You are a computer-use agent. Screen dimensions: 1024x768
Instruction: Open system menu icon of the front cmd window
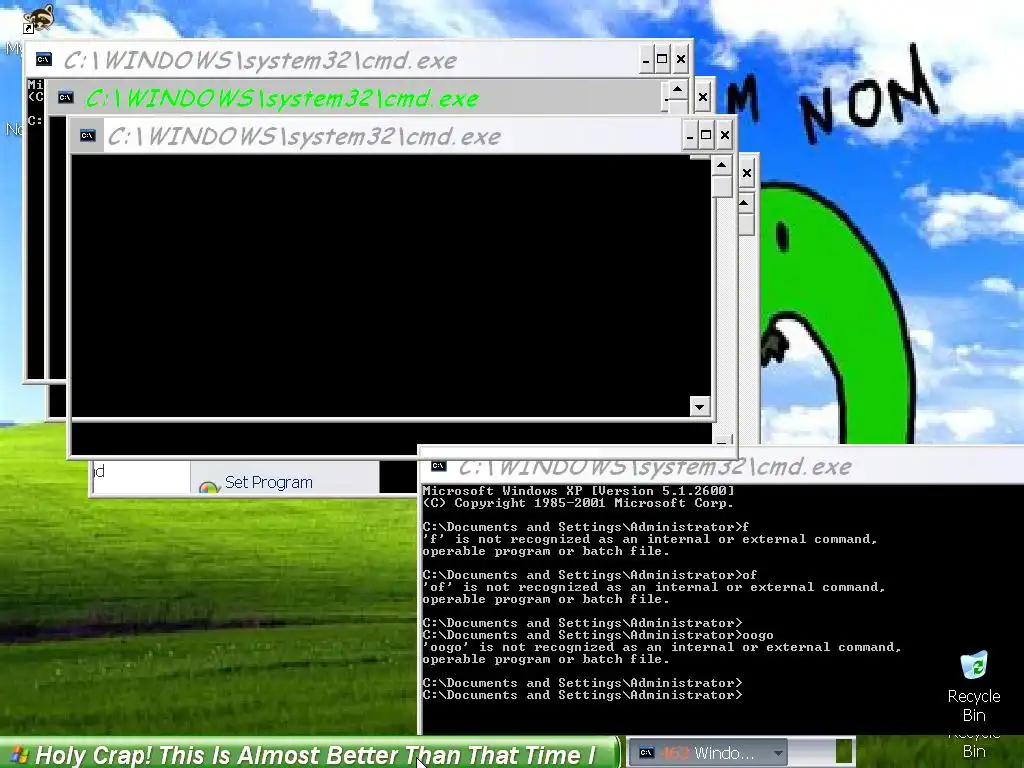coord(88,135)
